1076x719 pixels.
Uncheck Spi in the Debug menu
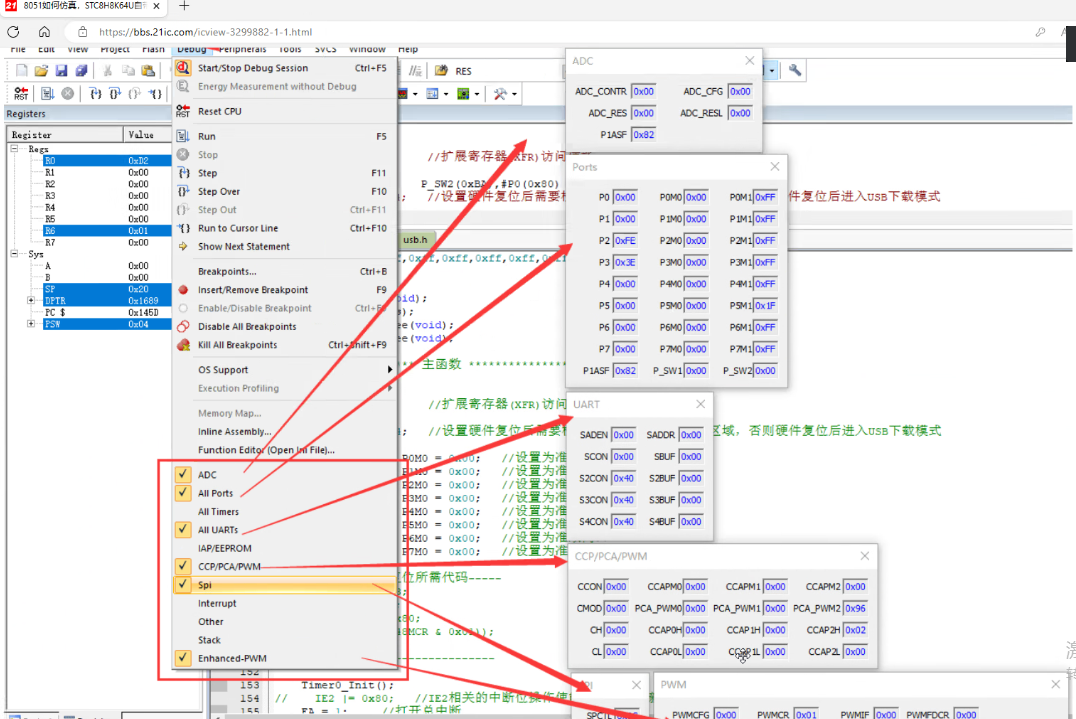point(183,585)
